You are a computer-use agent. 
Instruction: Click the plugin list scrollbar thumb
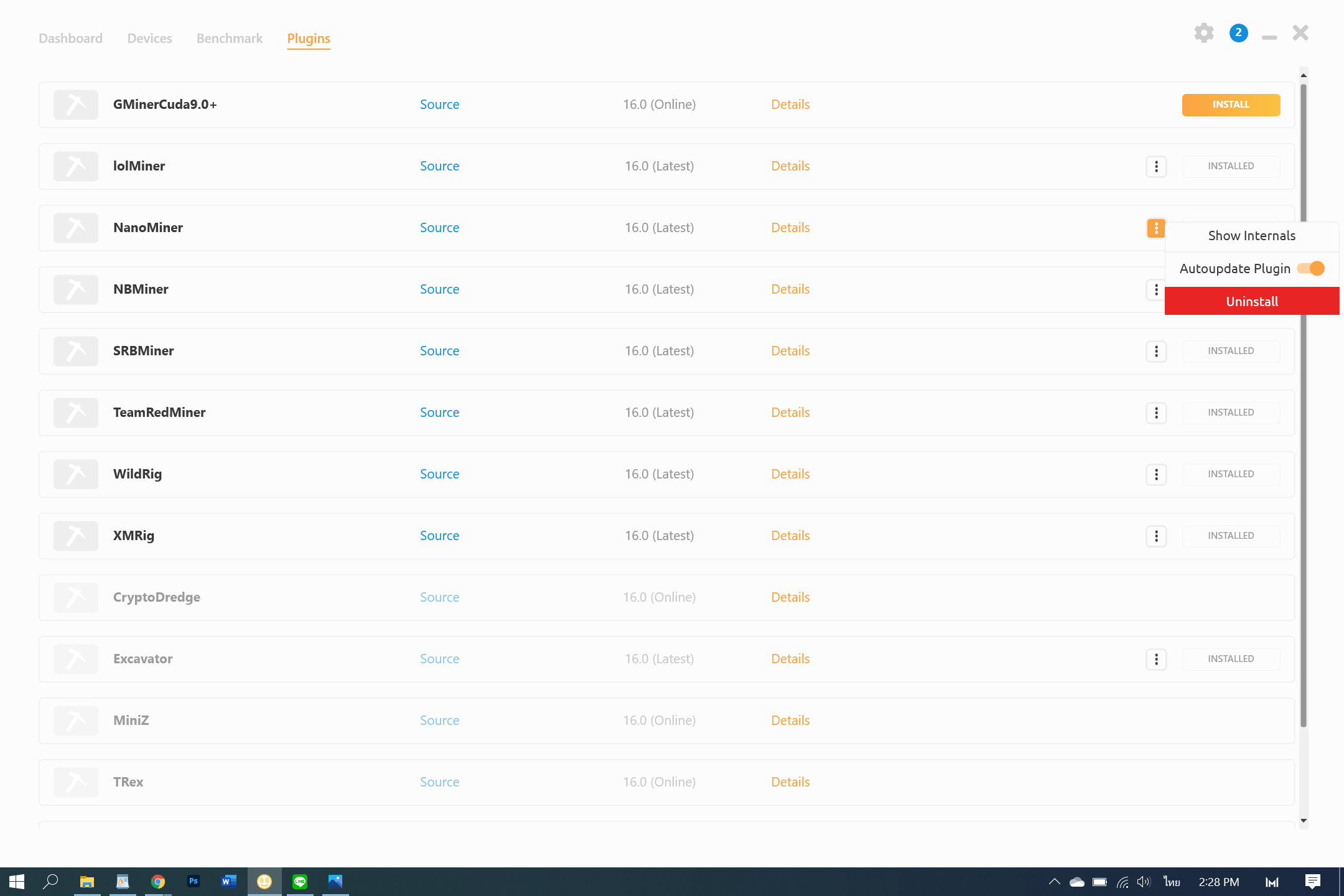1304,404
